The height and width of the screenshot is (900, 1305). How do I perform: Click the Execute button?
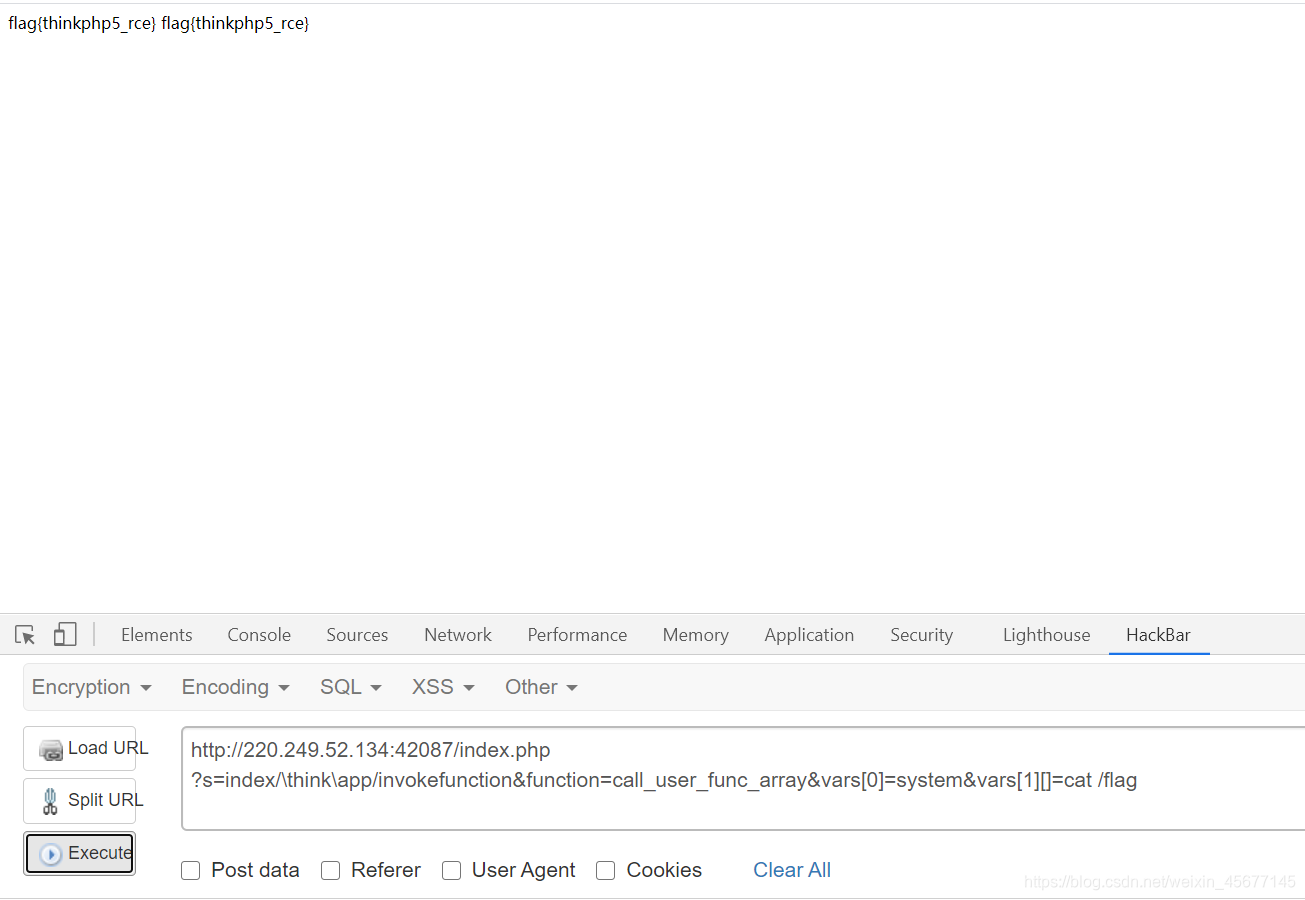[x=80, y=853]
